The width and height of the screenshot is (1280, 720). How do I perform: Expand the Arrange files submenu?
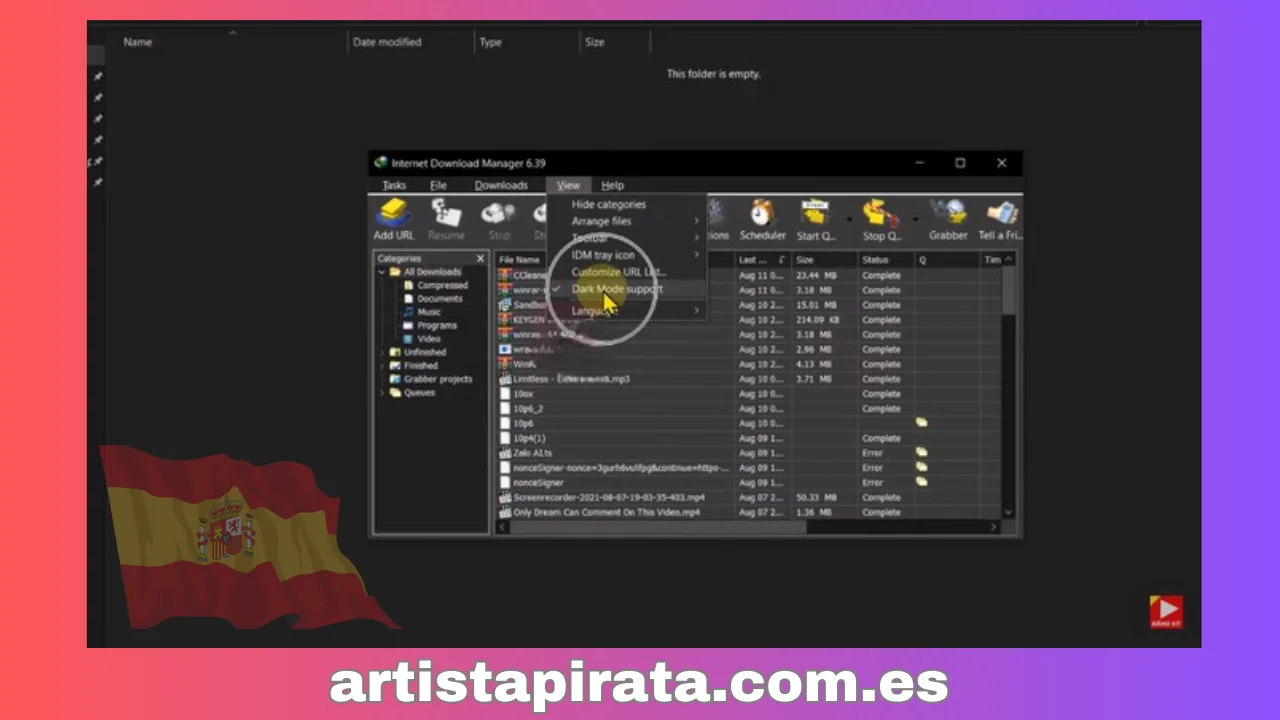(627, 221)
